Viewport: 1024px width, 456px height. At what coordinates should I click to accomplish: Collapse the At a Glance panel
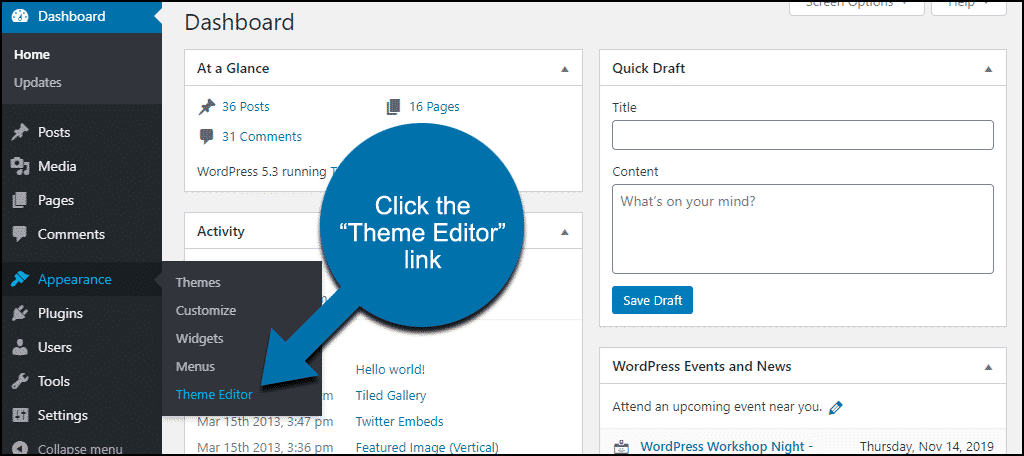(x=565, y=69)
